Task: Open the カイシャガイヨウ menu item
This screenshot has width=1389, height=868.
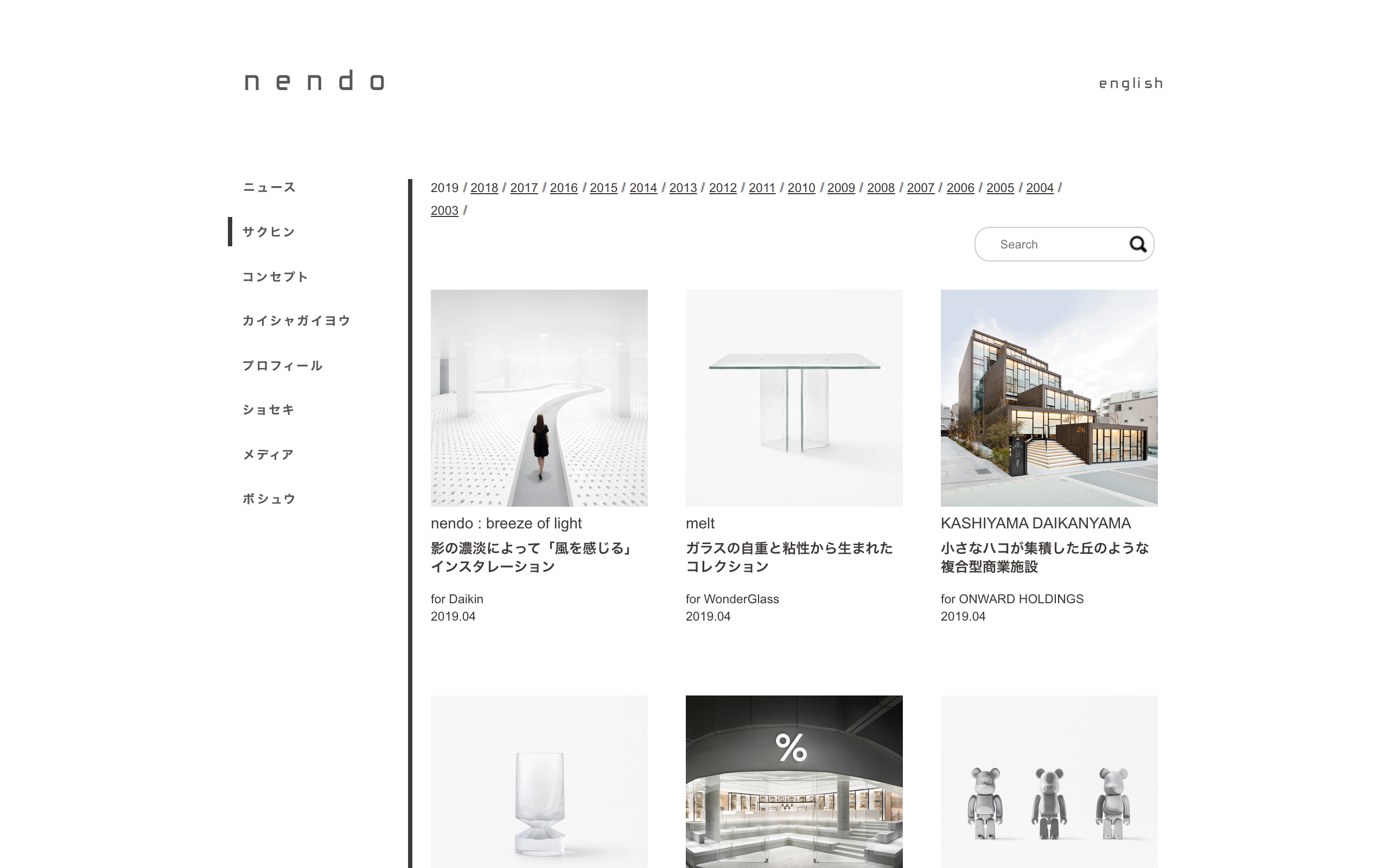Action: point(296,320)
